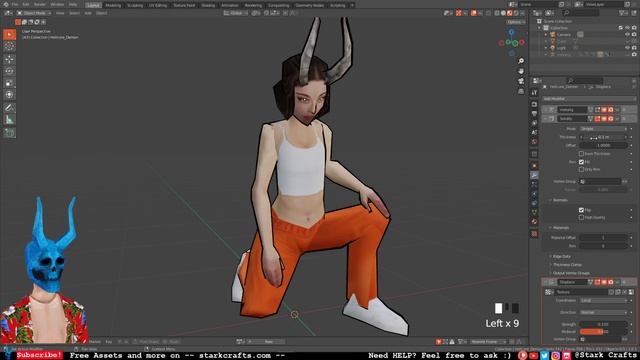Screen dimensions: 640x360
Task: Click the Thickness value field
Action: (603, 137)
